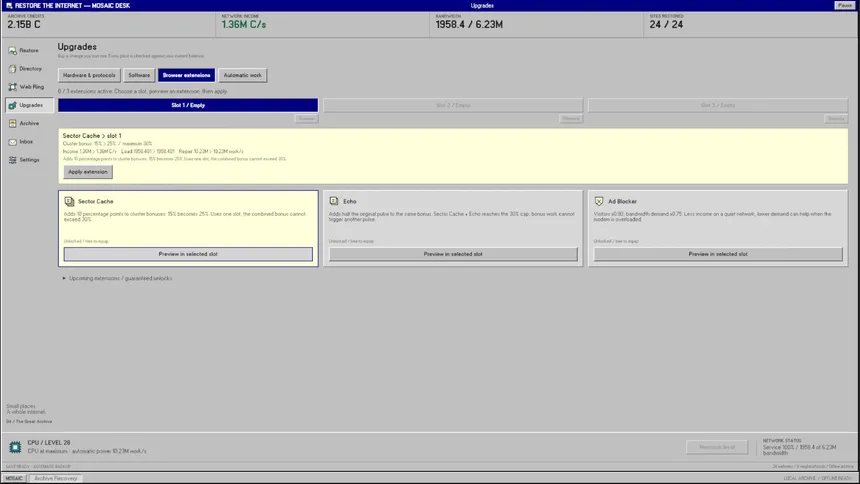The width and height of the screenshot is (860, 484).
Task: Open the Web Ring sidebar icon
Action: pos(13,87)
